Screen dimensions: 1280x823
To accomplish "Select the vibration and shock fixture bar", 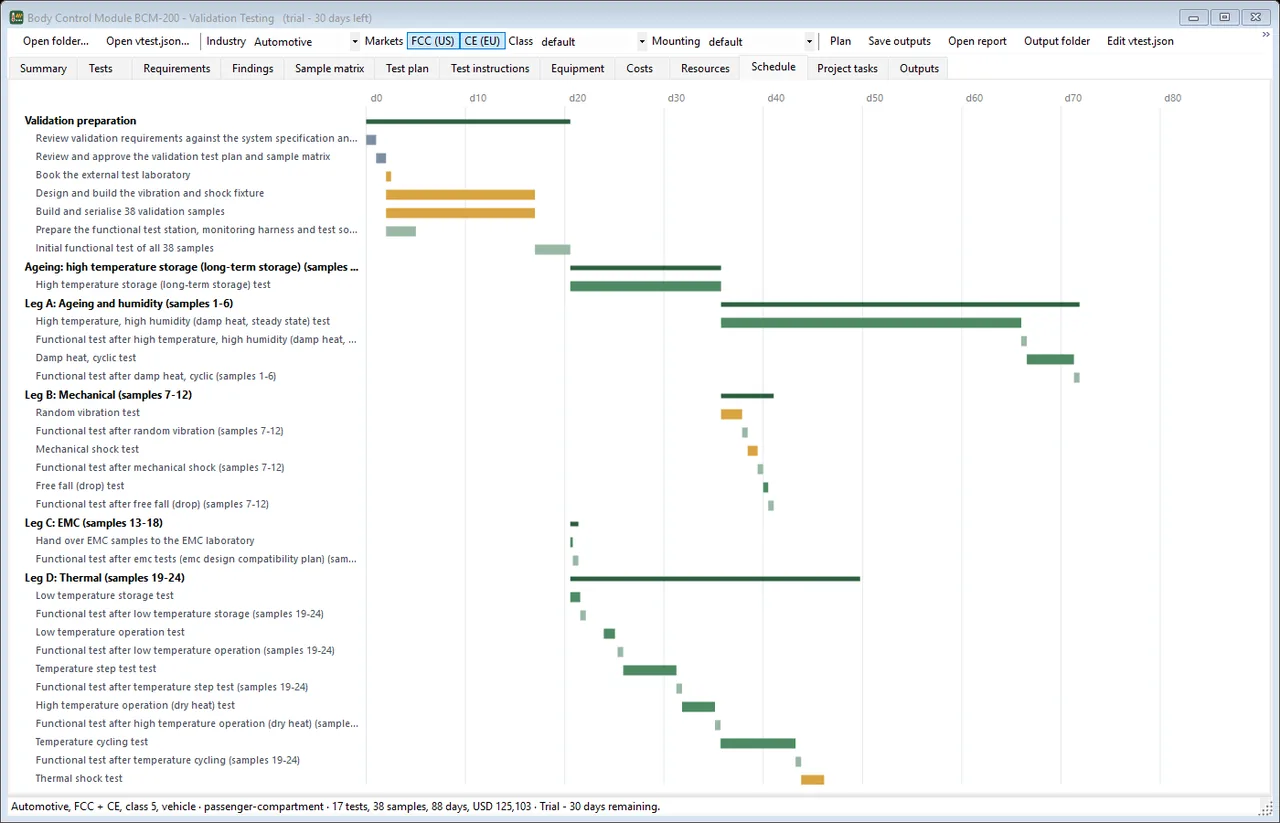I will tap(460, 194).
